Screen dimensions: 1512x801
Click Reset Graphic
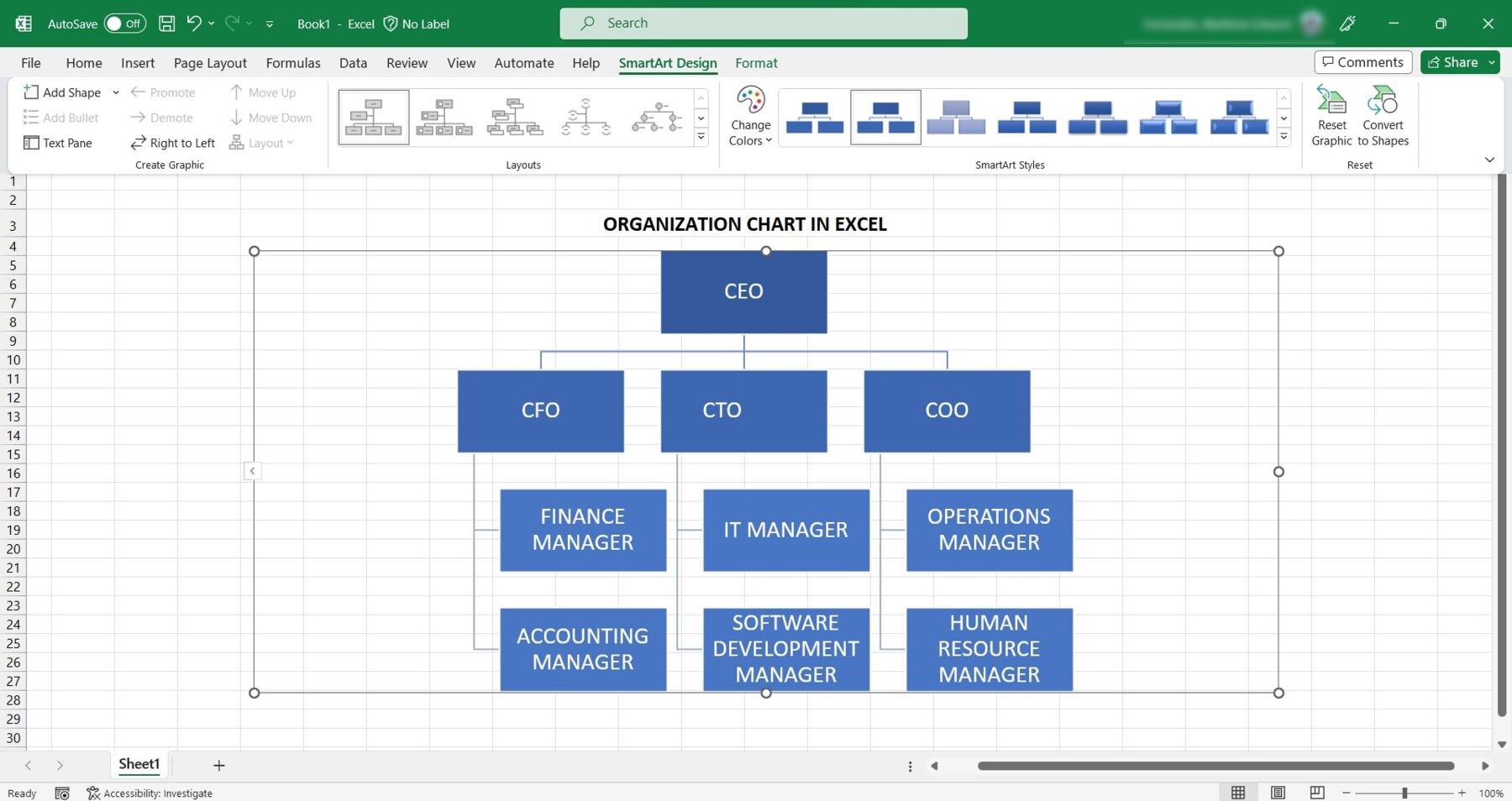[x=1332, y=115]
